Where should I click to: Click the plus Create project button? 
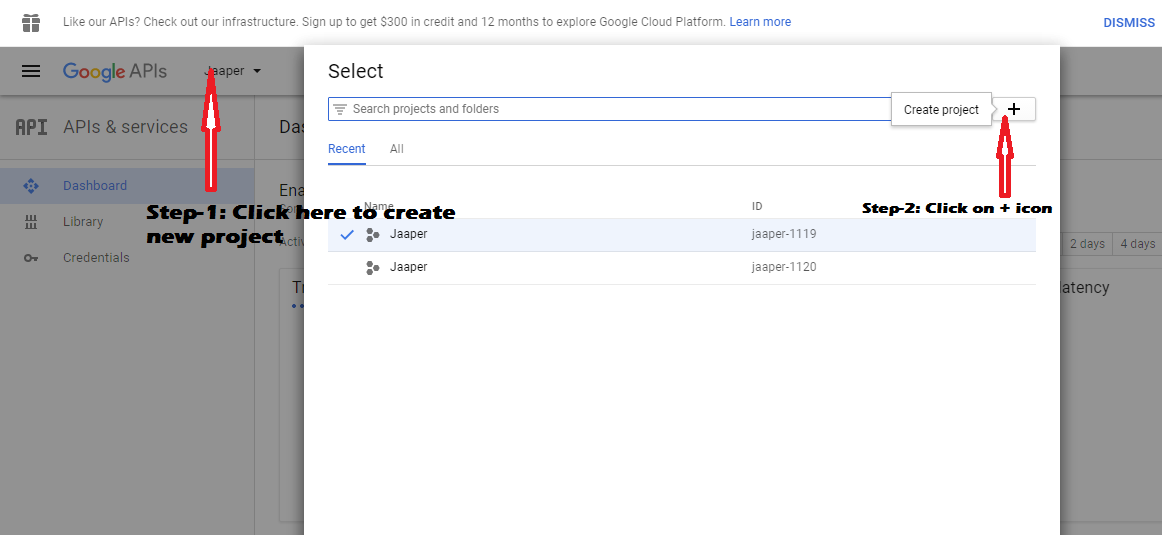(1014, 109)
